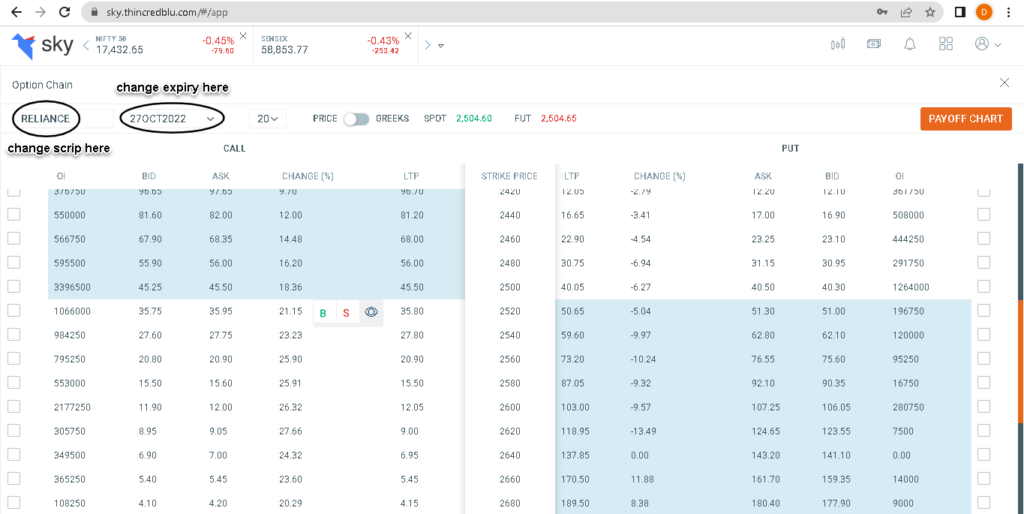Open notifications bell icon
Viewport: 1024px width, 514px height.
point(910,44)
